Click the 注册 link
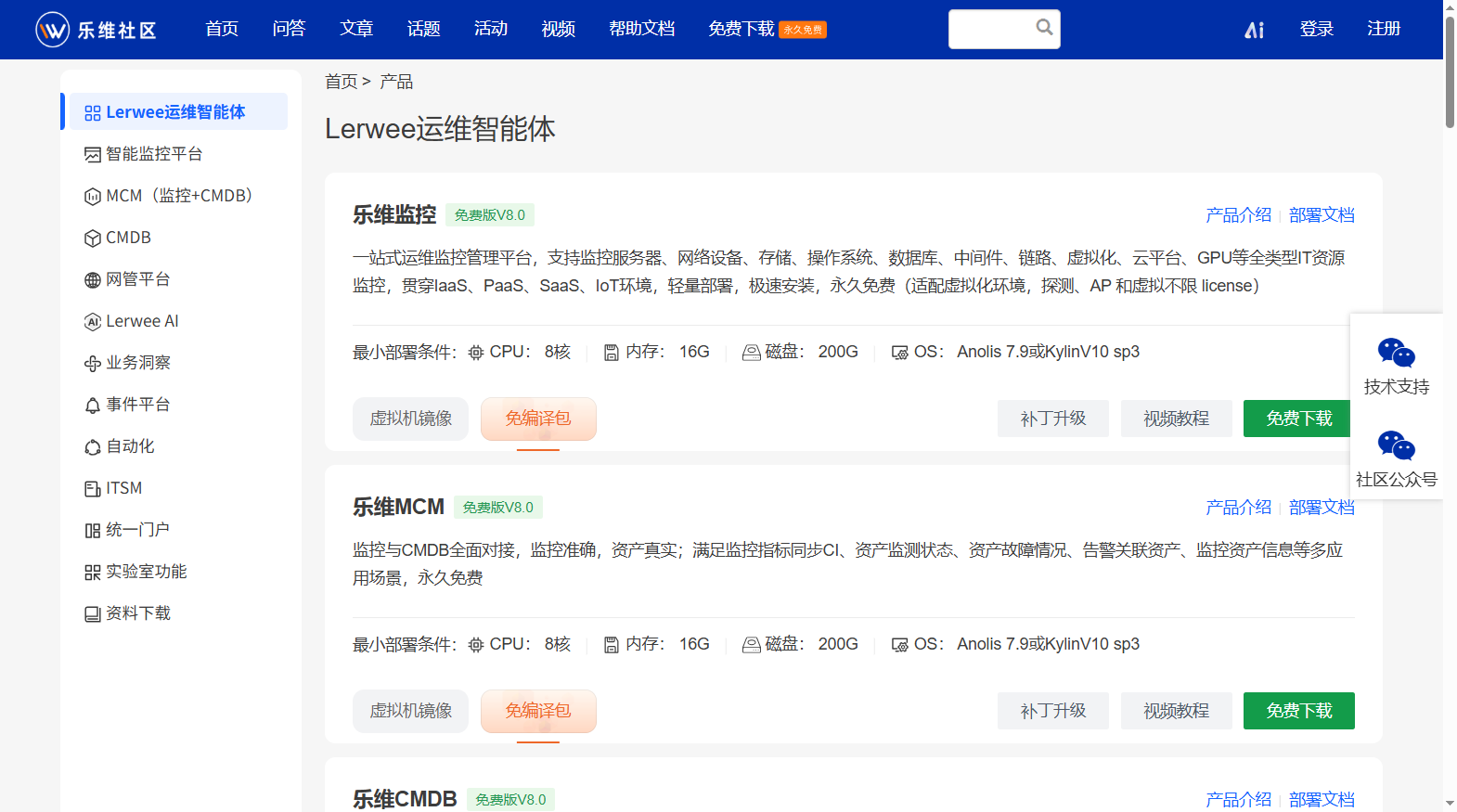Screen dimensions: 1457x812 point(1384,29)
